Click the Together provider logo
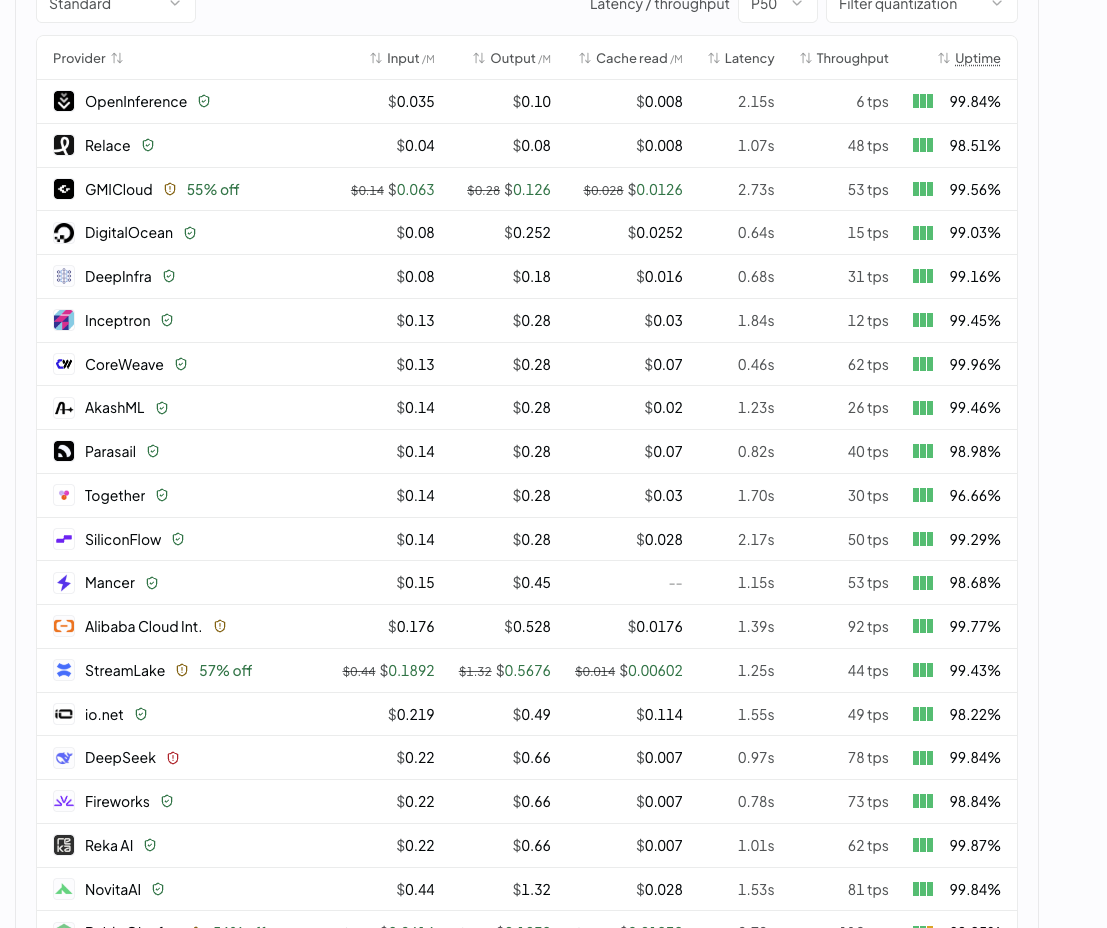 tap(64, 496)
